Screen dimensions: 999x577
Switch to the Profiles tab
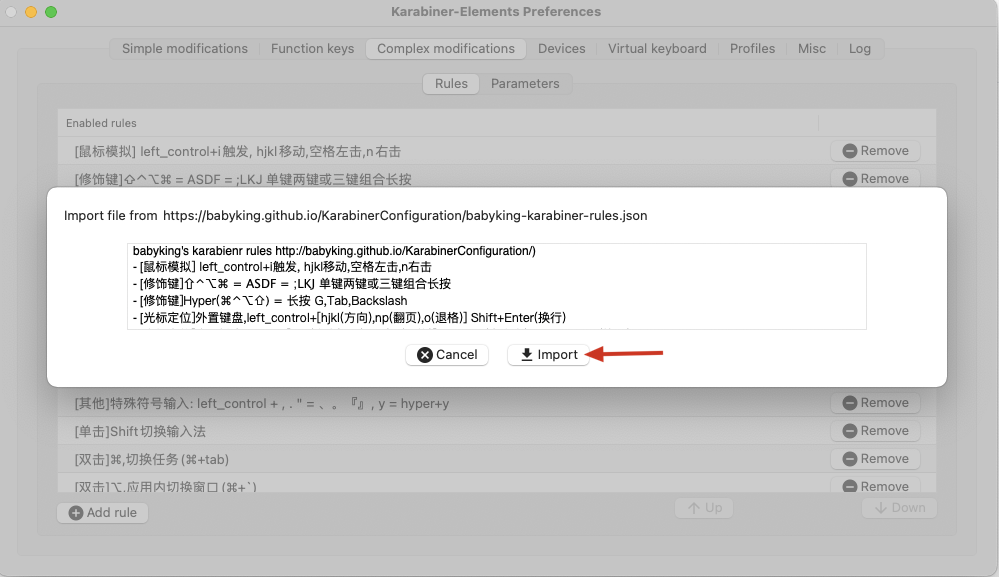pos(752,48)
